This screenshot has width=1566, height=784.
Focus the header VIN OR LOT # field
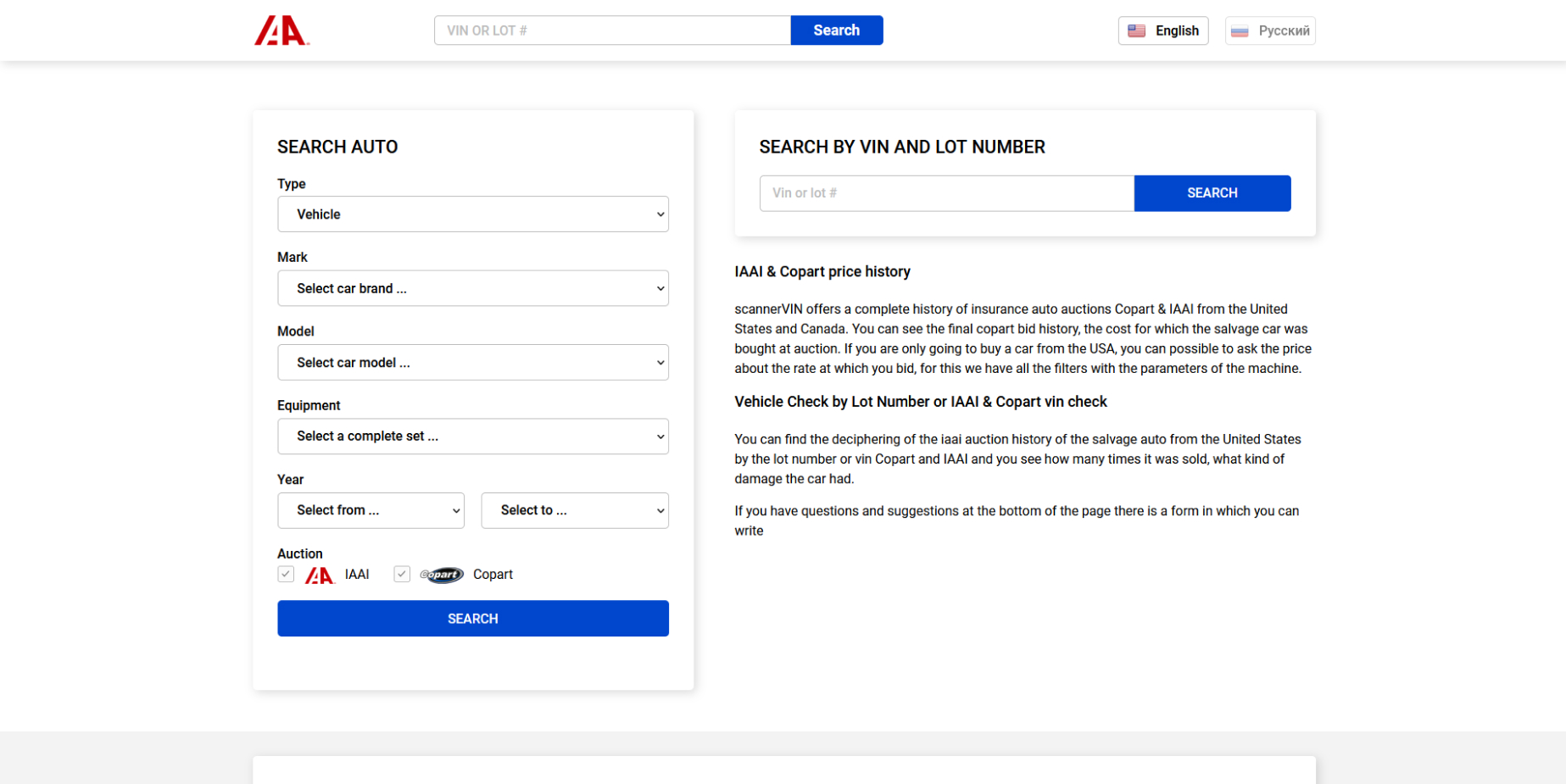[612, 31]
